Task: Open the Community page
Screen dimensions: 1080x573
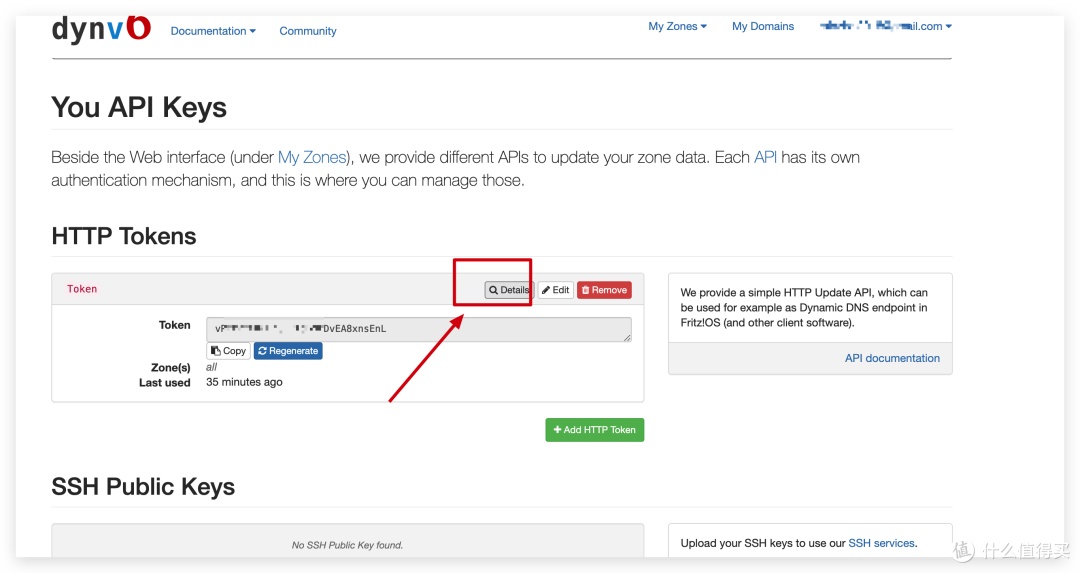Action: [308, 31]
